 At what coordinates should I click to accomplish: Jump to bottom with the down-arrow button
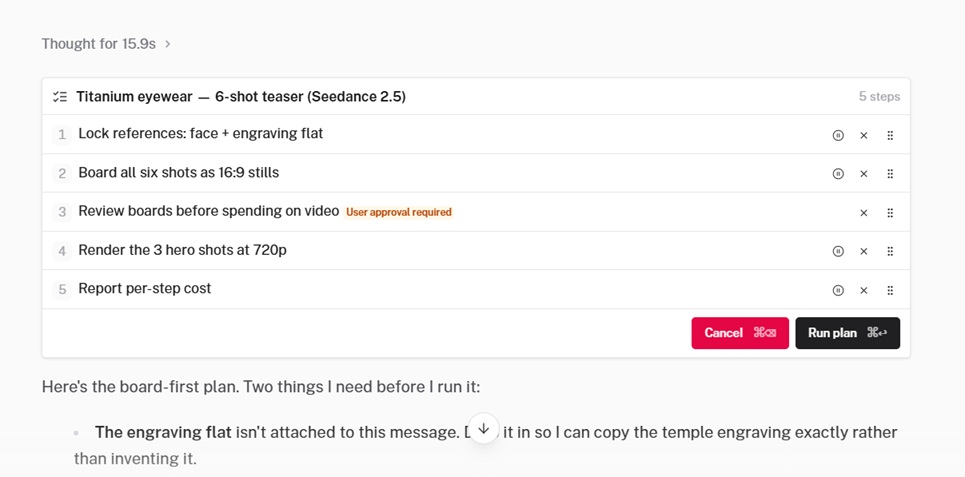484,428
